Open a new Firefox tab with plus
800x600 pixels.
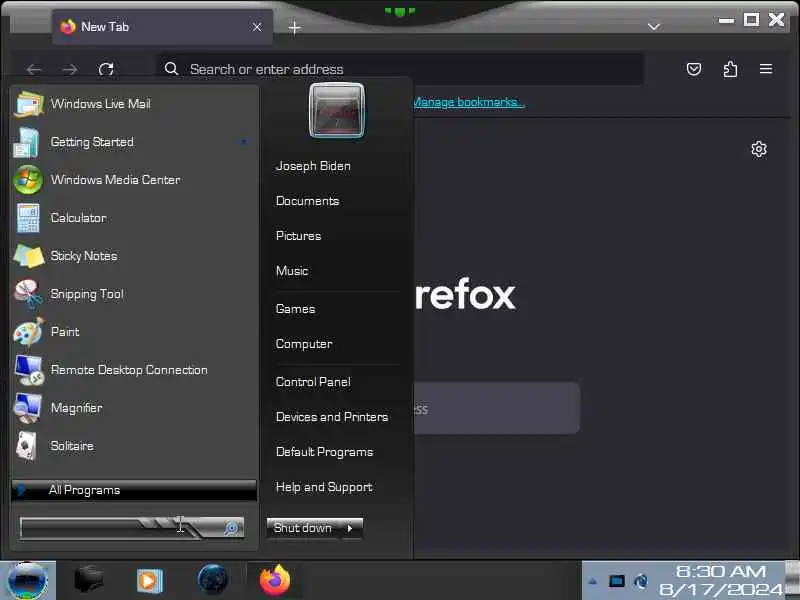point(294,28)
